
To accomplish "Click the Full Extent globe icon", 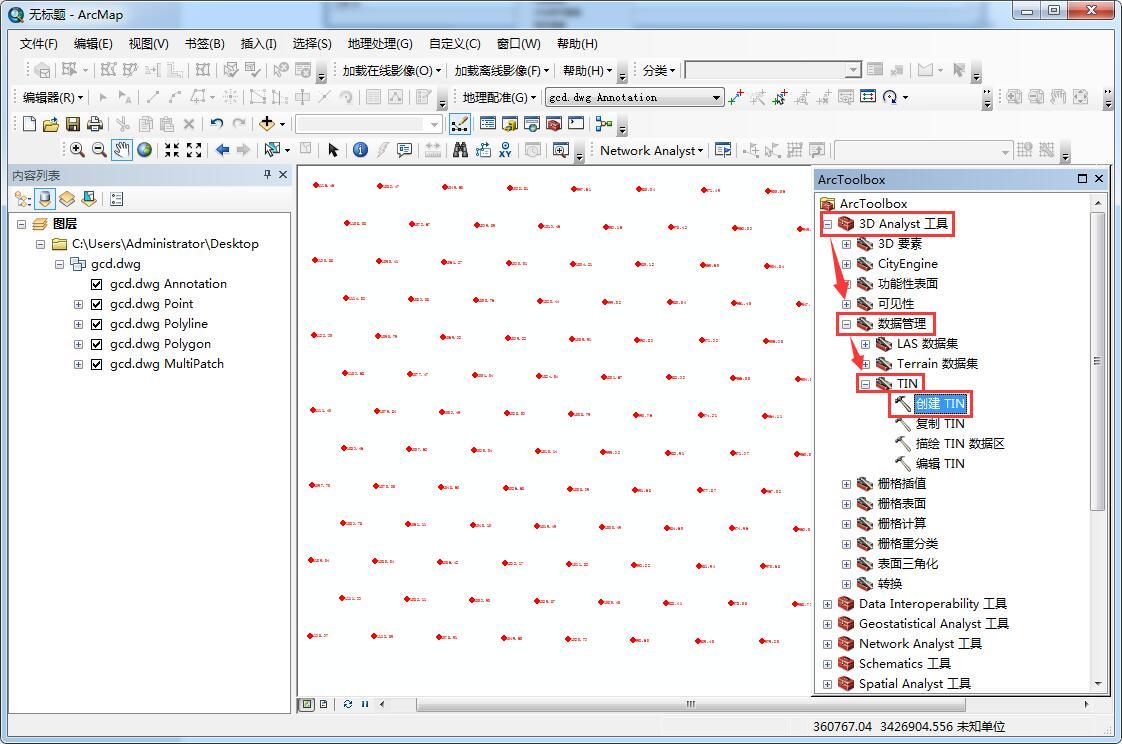I will [x=144, y=150].
